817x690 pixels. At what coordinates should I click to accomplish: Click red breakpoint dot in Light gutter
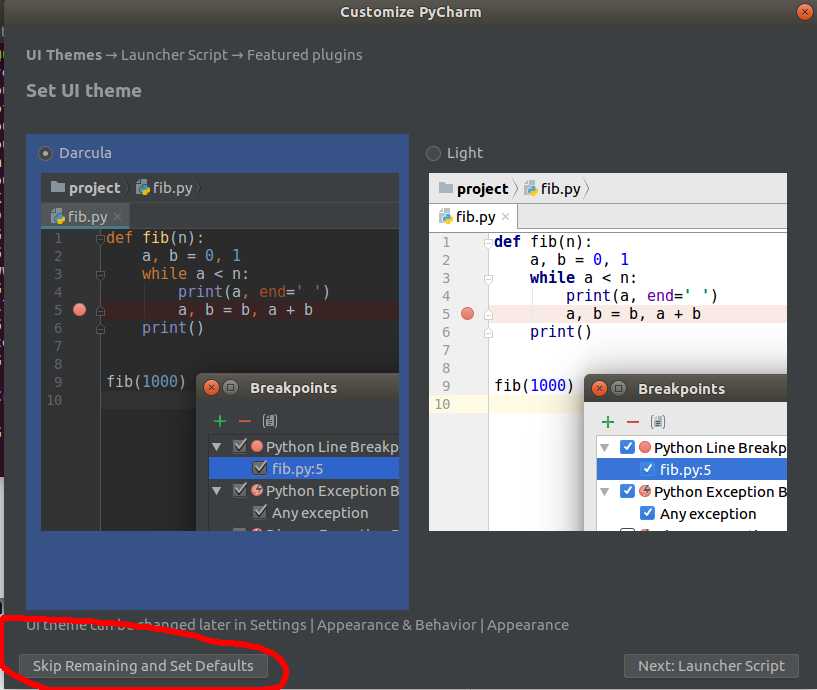468,314
